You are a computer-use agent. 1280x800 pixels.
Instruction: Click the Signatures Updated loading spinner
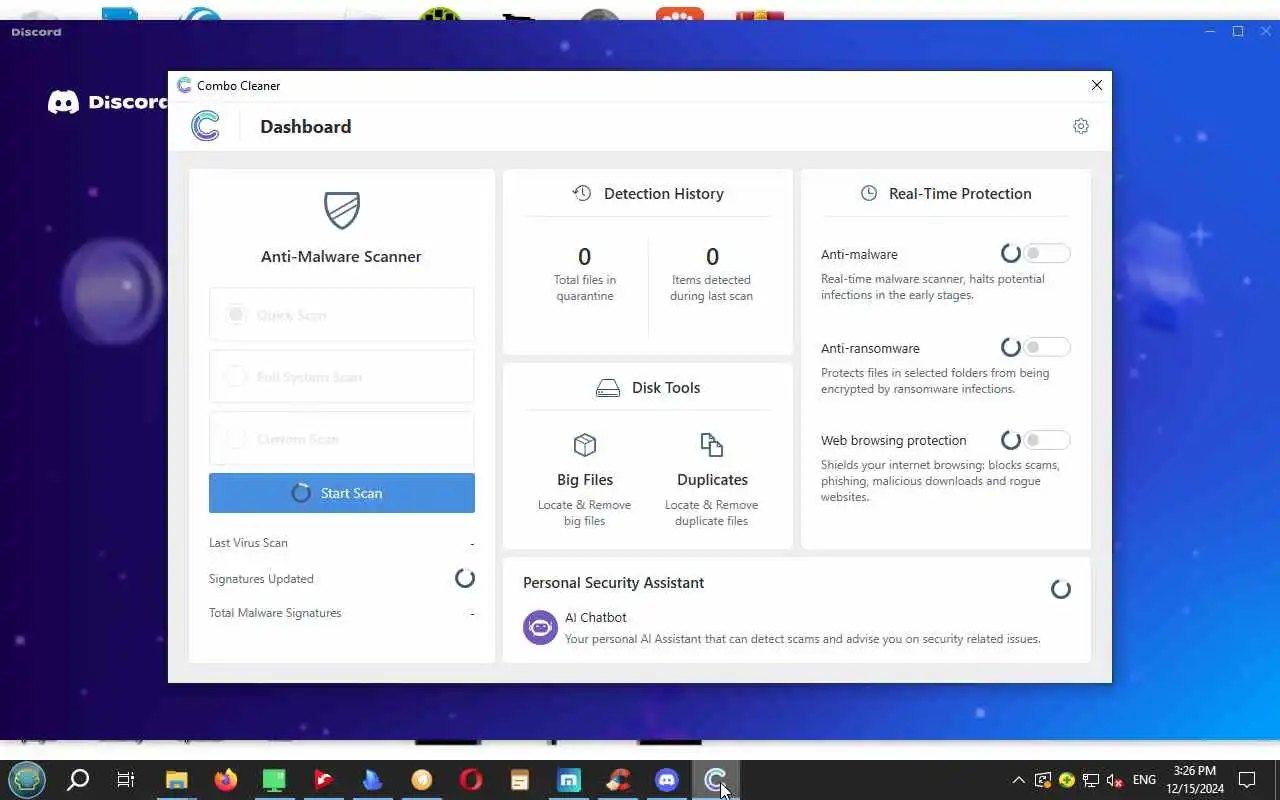pos(465,578)
